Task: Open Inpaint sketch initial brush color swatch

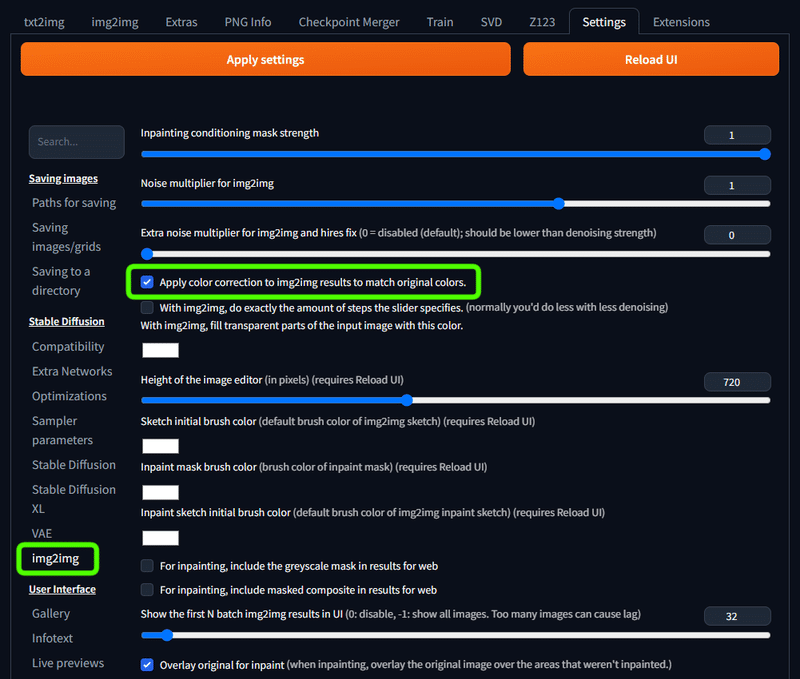Action: point(160,538)
